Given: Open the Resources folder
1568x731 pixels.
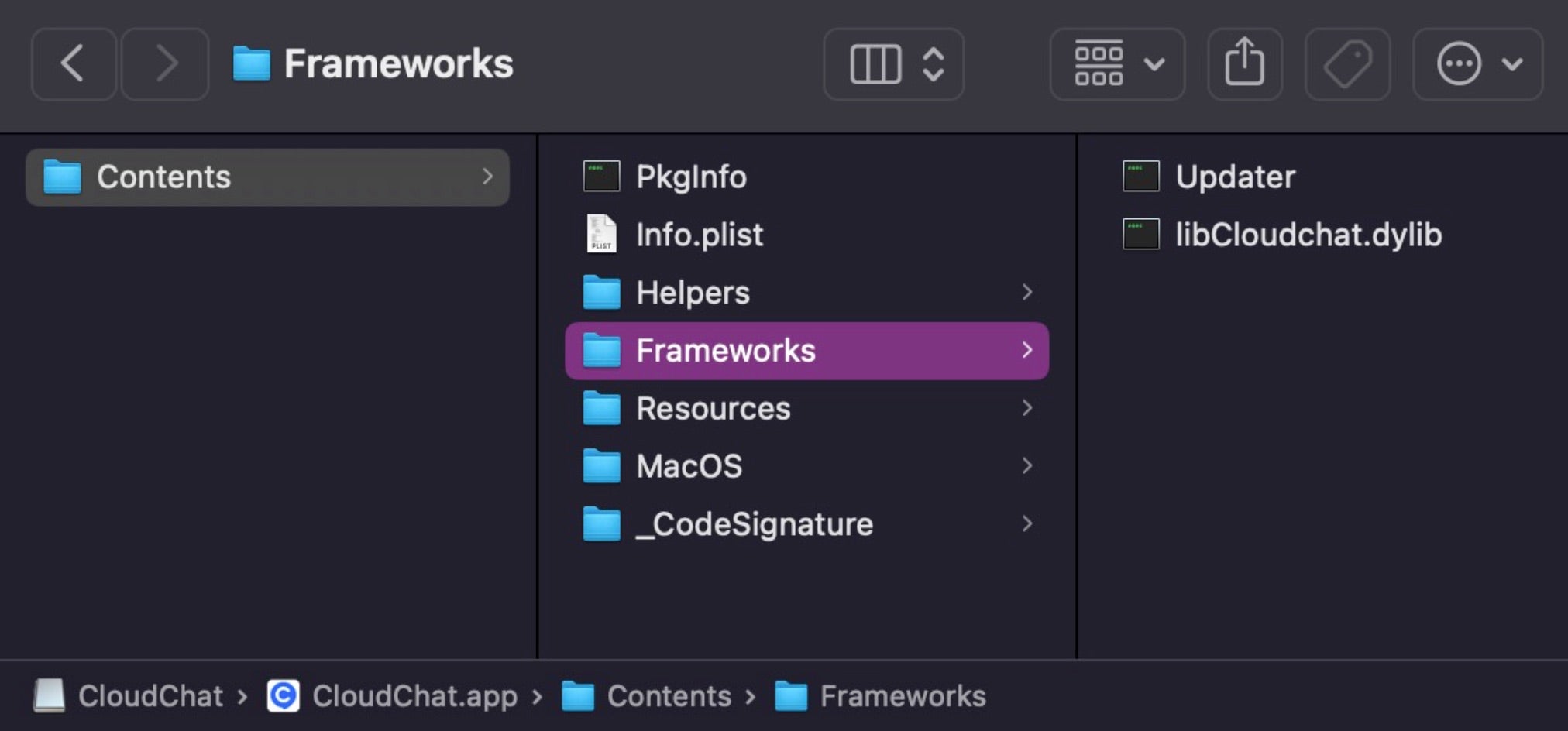Looking at the screenshot, I should click(x=712, y=408).
